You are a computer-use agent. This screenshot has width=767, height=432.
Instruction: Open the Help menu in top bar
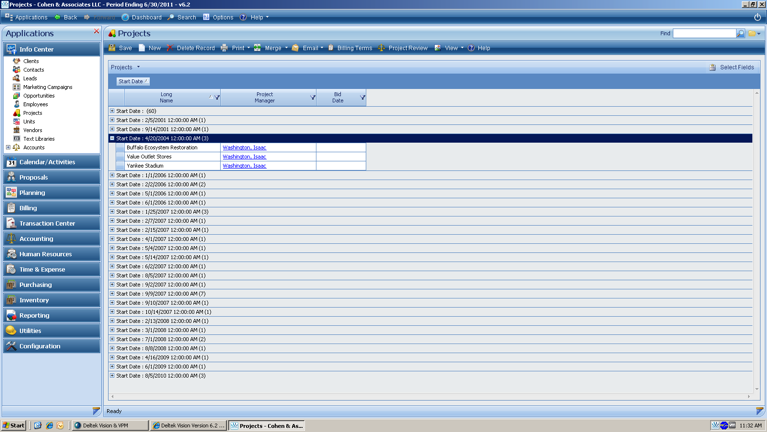click(257, 17)
